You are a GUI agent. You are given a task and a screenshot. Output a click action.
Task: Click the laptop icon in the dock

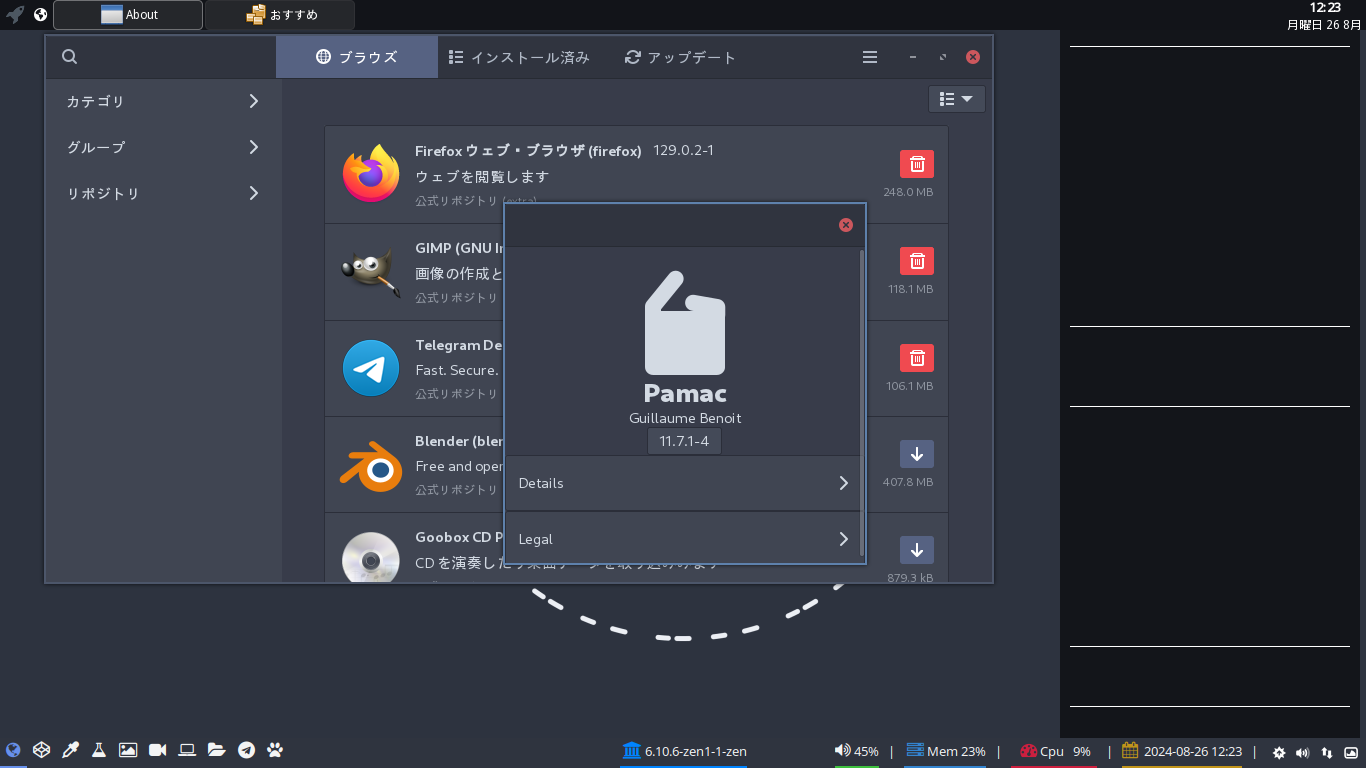187,750
